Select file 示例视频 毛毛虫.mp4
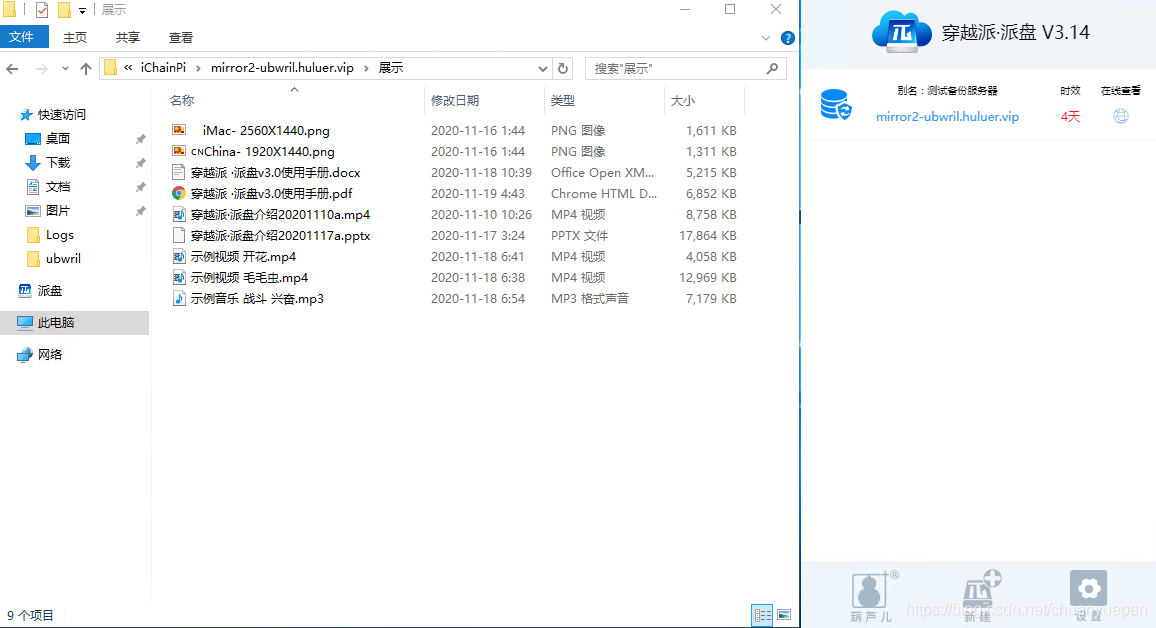This screenshot has height=628, width=1156. click(249, 278)
